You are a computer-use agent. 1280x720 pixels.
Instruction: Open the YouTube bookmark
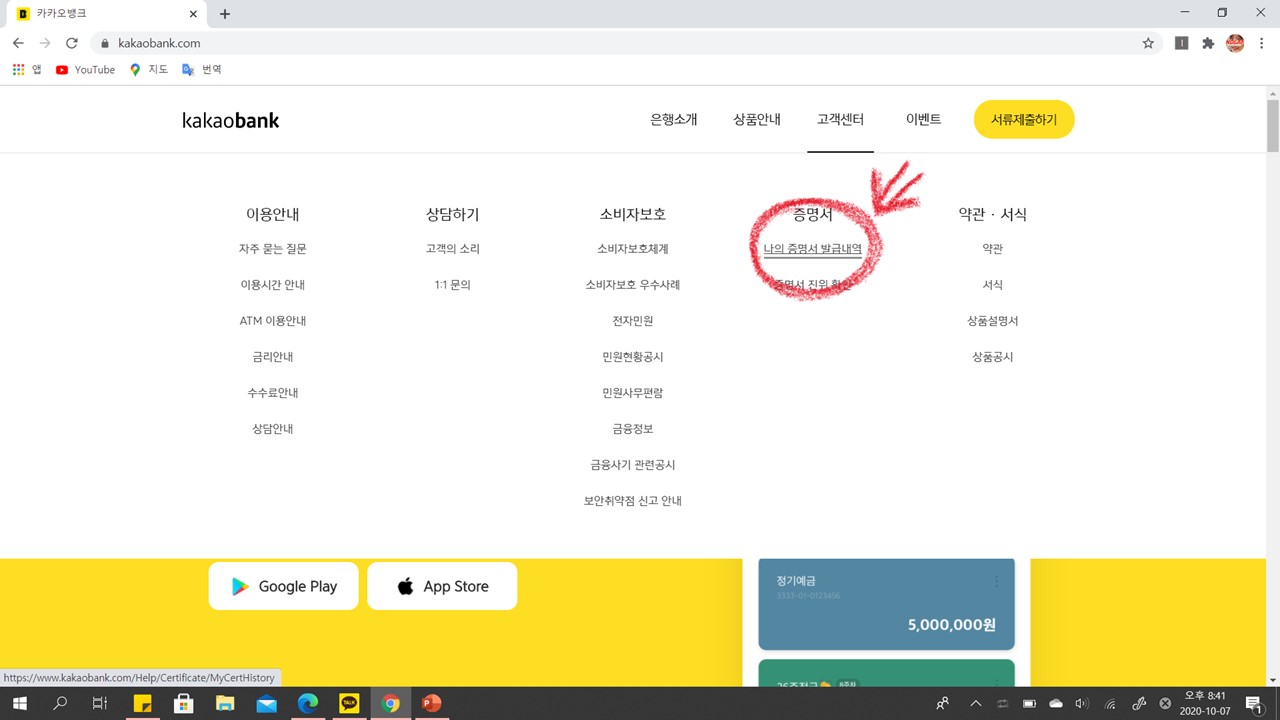pos(85,70)
